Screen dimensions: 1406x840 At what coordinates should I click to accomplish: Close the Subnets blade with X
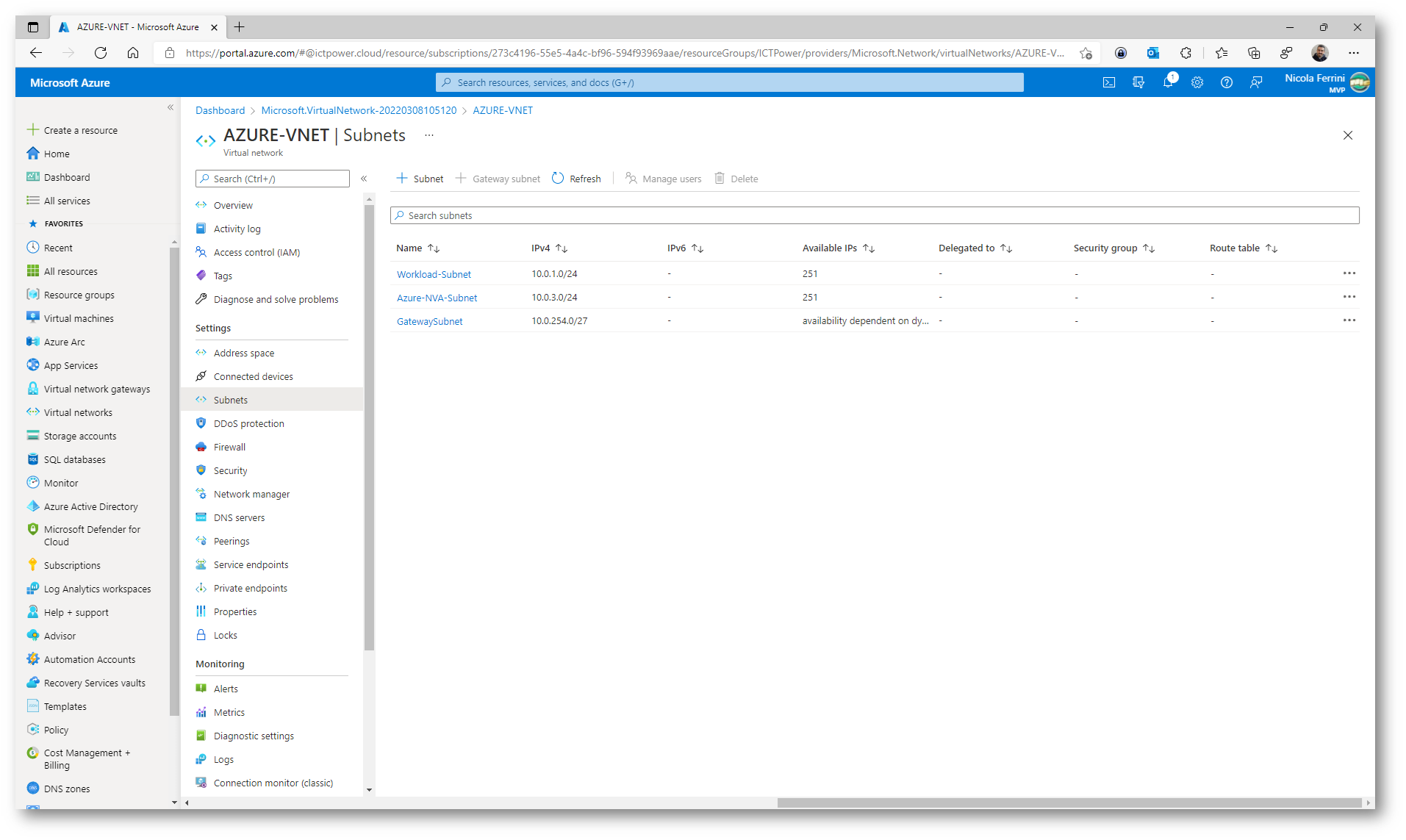(x=1348, y=135)
